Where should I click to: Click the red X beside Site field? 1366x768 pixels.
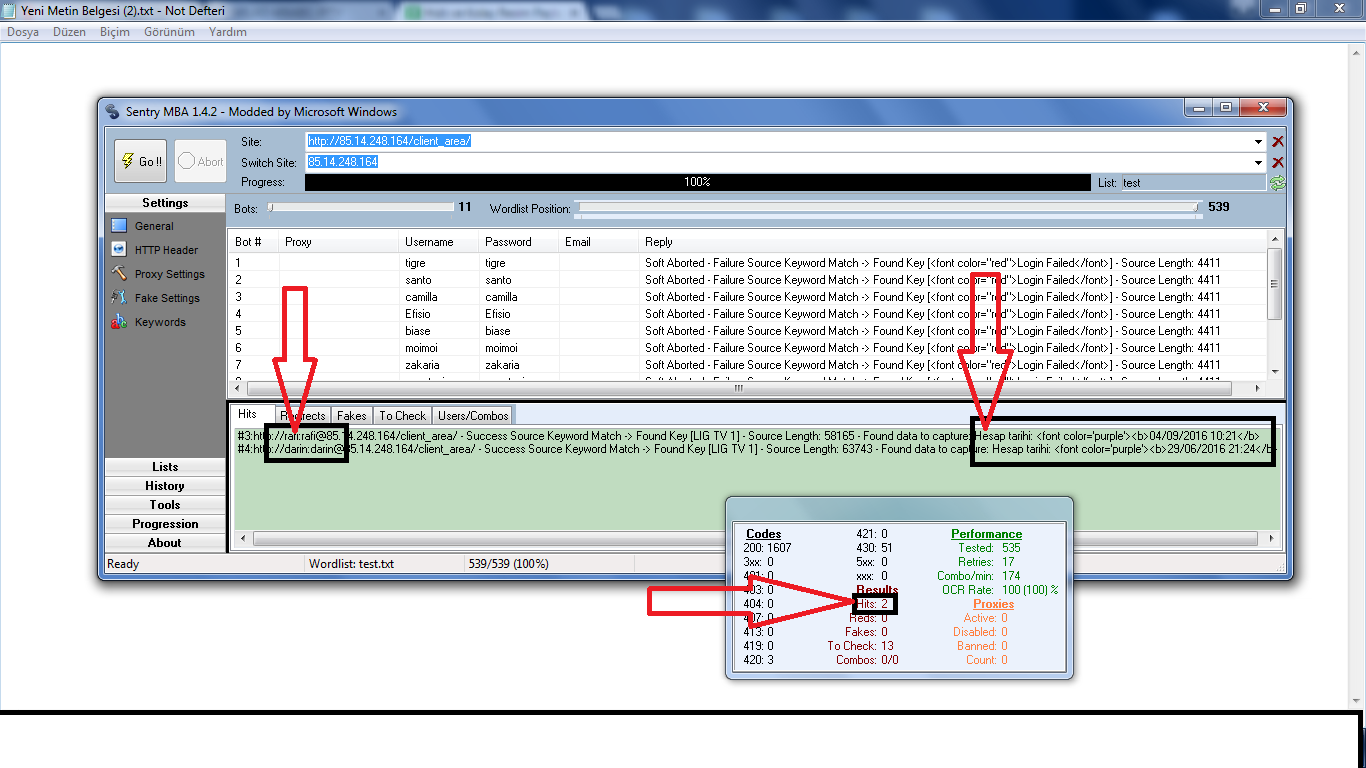[1277, 142]
